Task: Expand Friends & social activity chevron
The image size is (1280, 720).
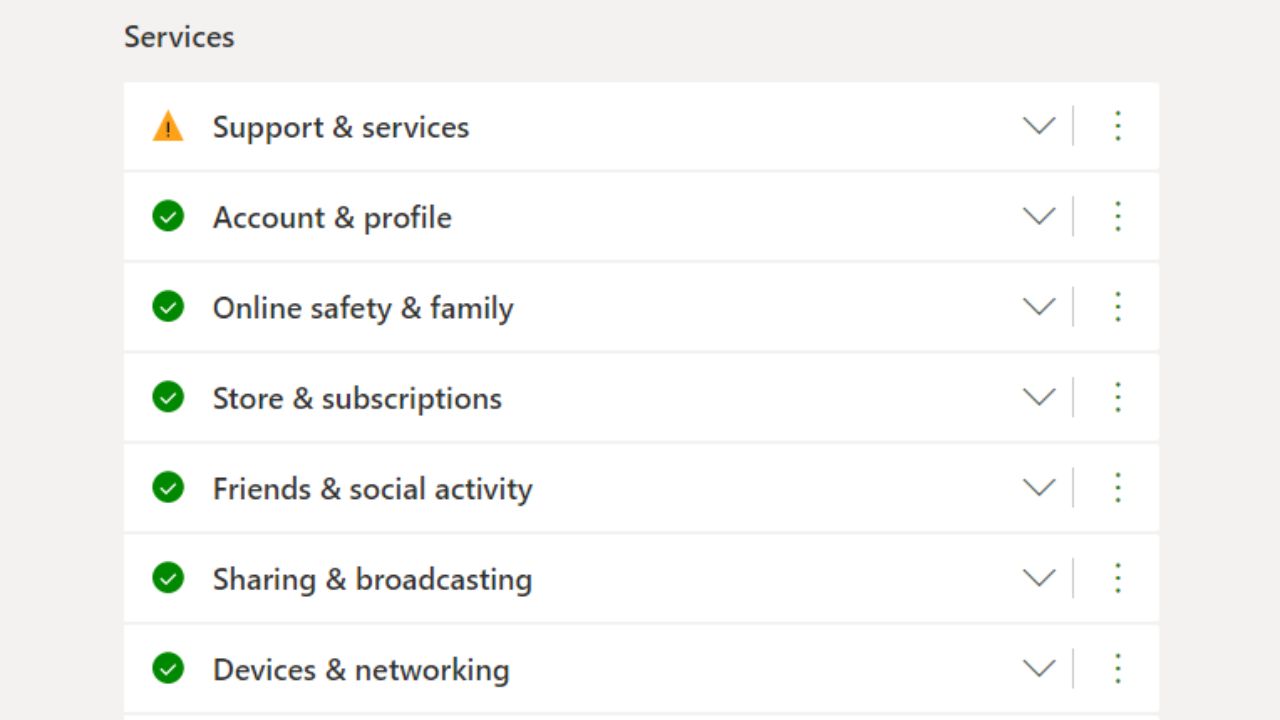Action: [x=1039, y=488]
